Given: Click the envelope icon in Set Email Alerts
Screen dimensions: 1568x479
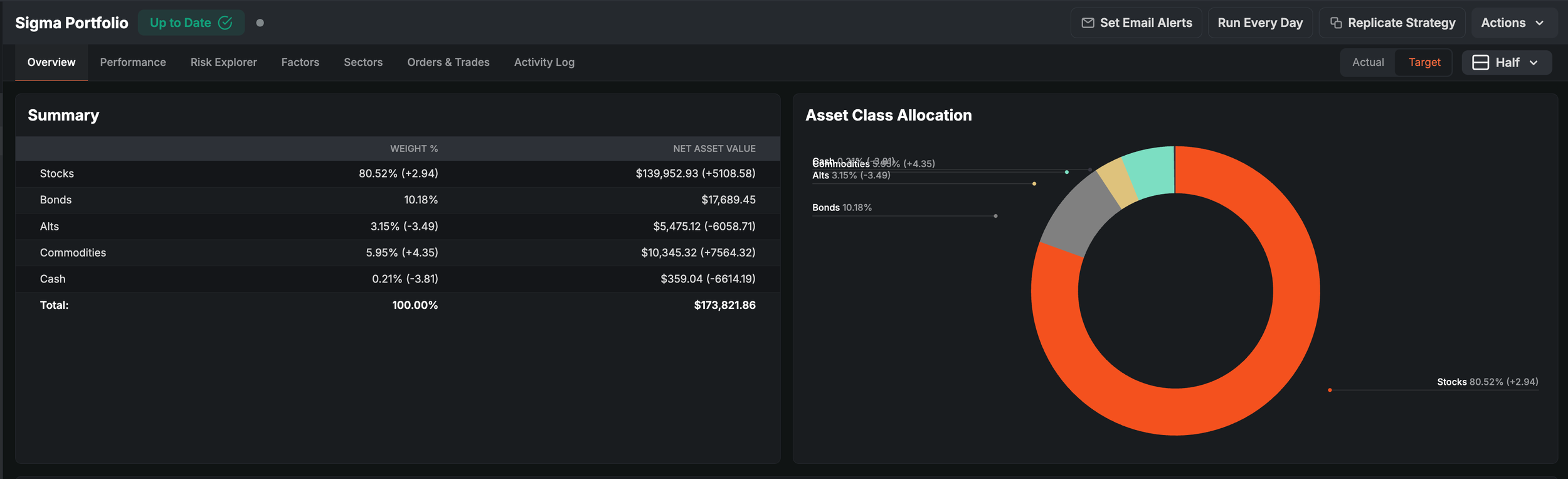Looking at the screenshot, I should click(1088, 23).
